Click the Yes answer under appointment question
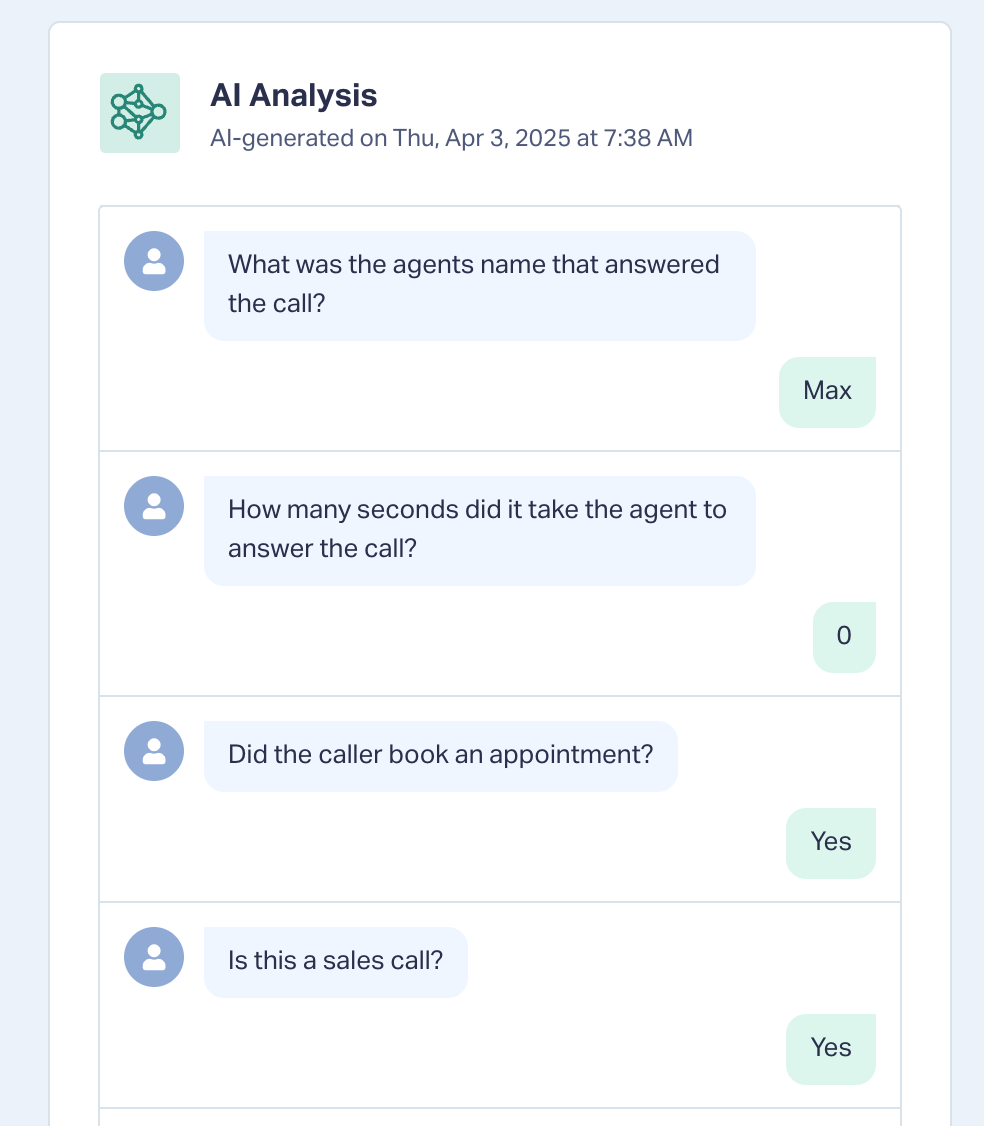This screenshot has height=1126, width=984. coord(831,843)
